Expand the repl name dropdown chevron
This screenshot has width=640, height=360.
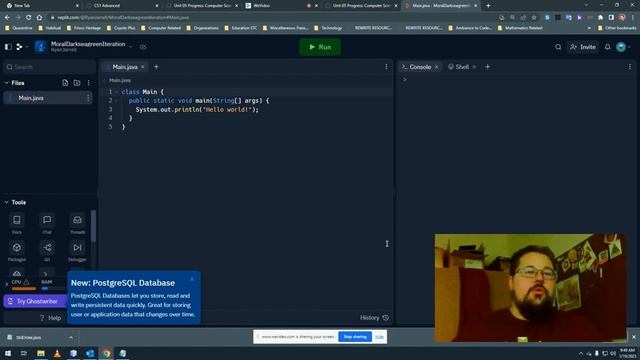[131, 47]
